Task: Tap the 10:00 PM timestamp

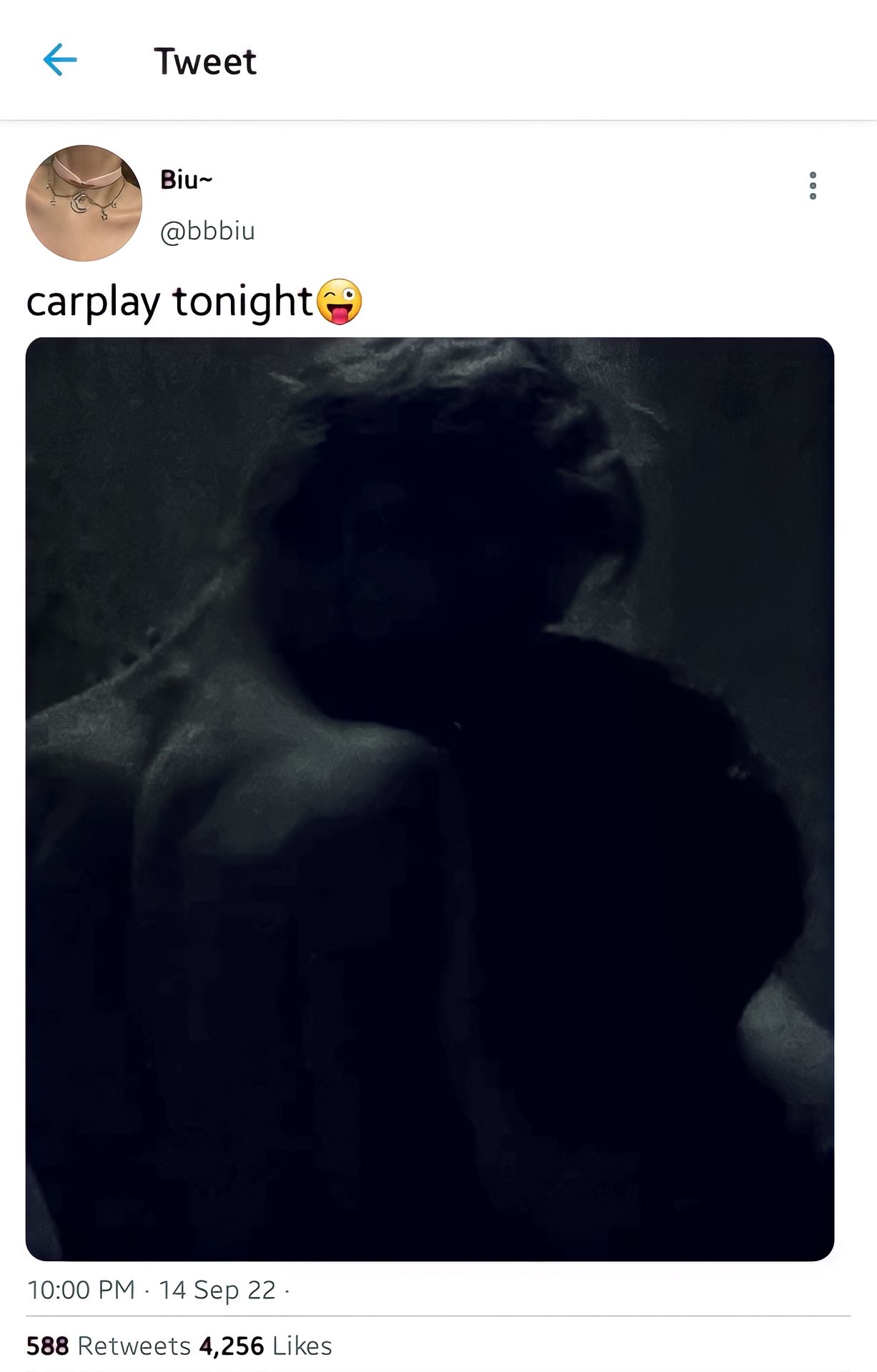Action: [x=81, y=1290]
